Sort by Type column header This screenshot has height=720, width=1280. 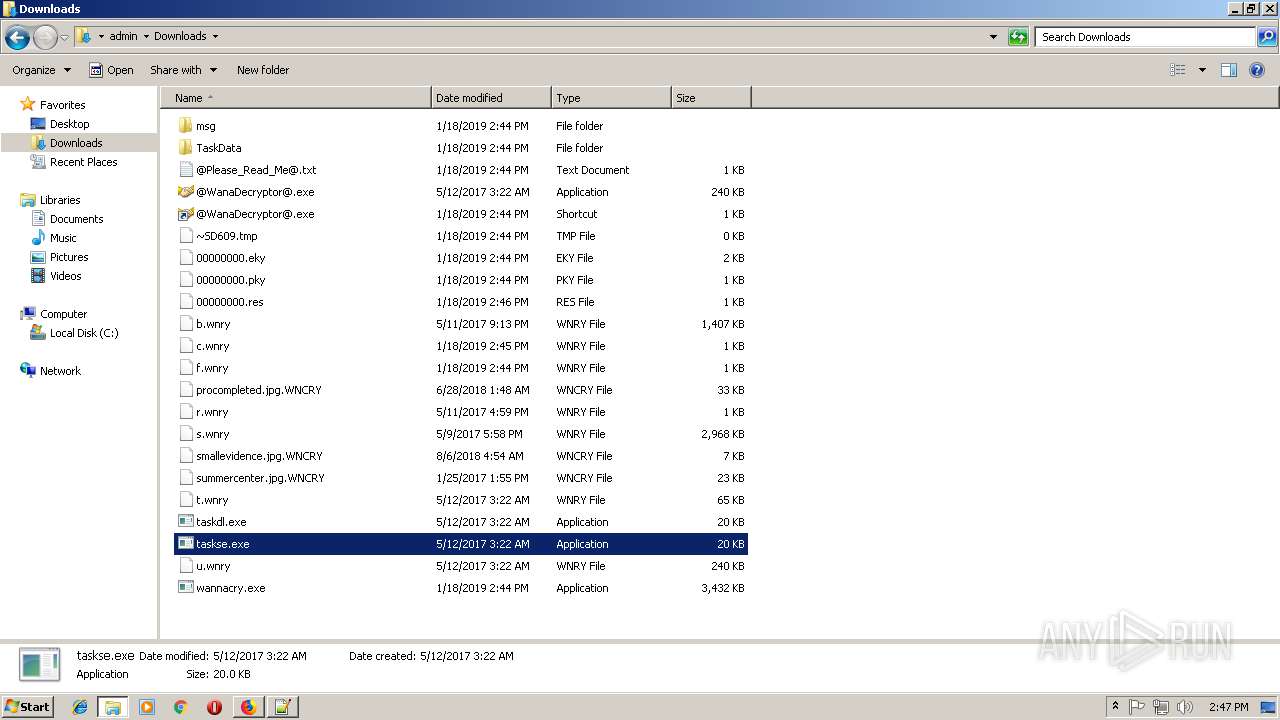pos(611,98)
